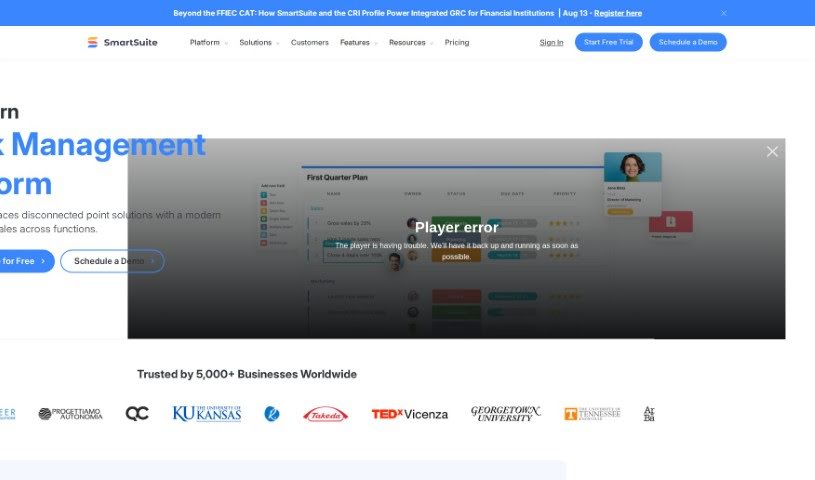The height and width of the screenshot is (480, 815).
Task: Go to the Pricing page
Action: click(x=457, y=42)
